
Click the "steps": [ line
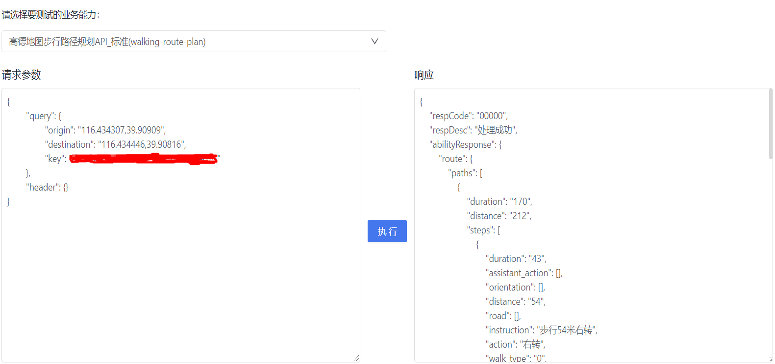(x=484, y=230)
